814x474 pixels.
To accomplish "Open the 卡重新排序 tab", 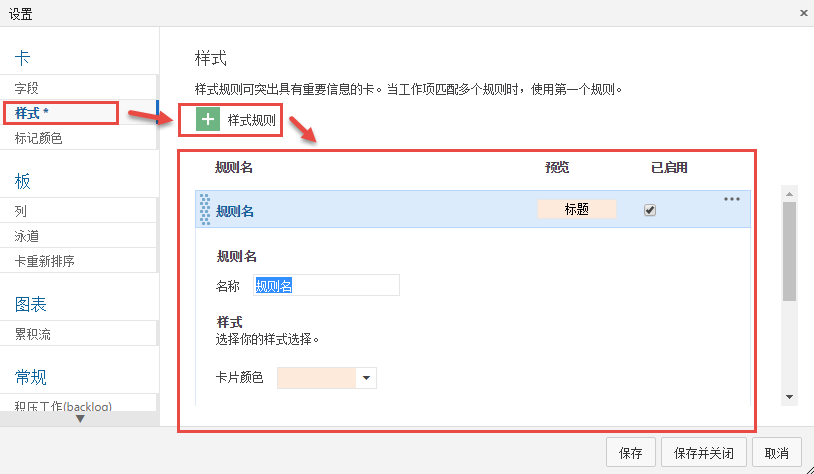I will coord(78,261).
